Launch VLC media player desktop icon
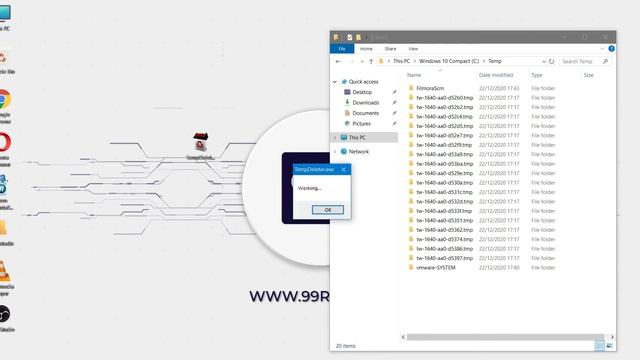This screenshot has width=640, height=360. [x=4, y=271]
